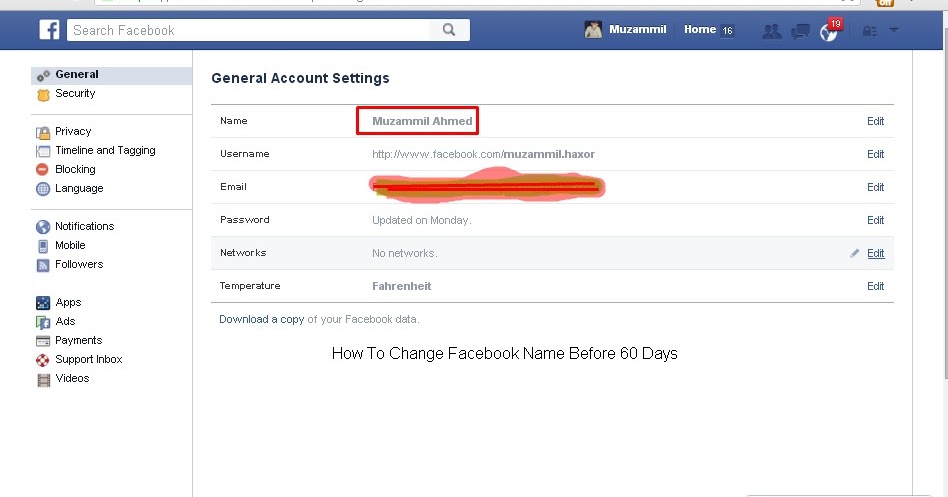Click the Security badge icon

click(43, 95)
